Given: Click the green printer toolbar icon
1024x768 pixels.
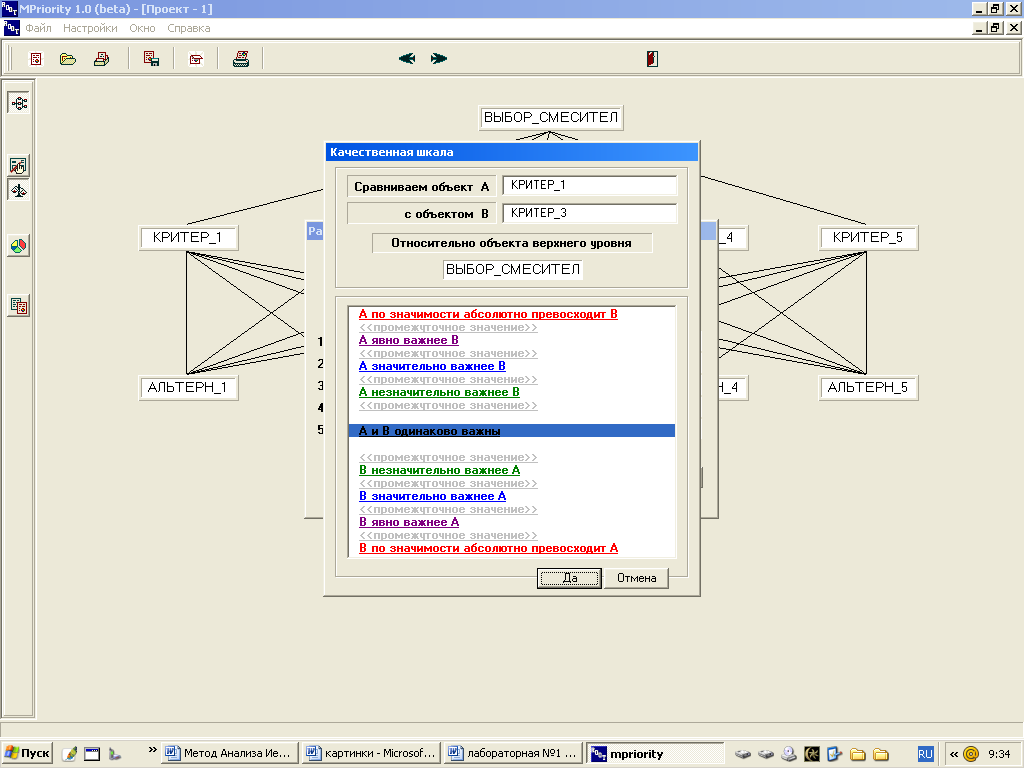Looking at the screenshot, I should (x=241, y=59).
